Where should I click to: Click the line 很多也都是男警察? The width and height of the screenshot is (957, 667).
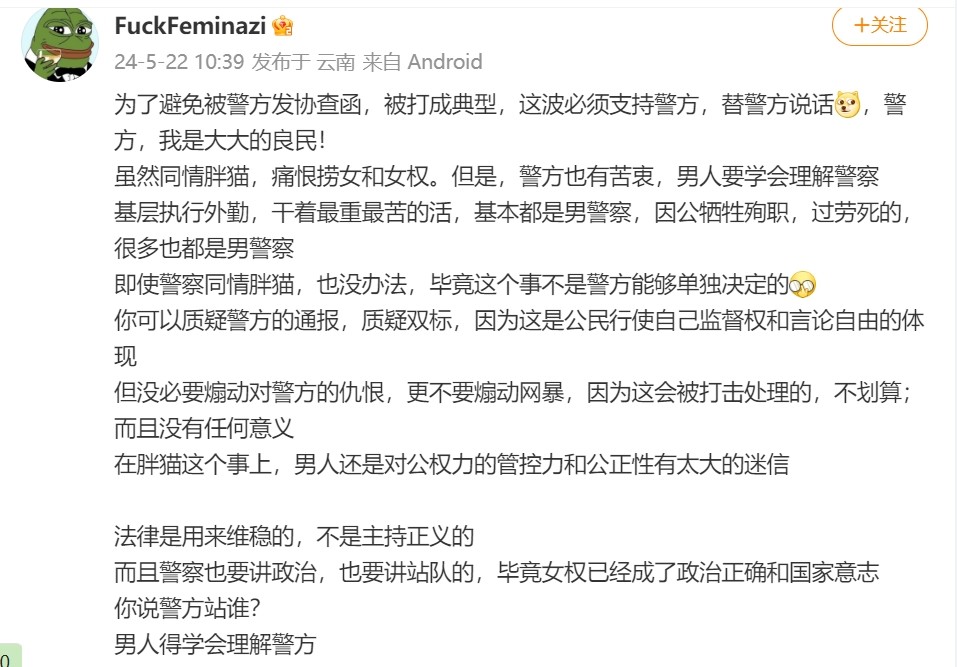[x=204, y=248]
